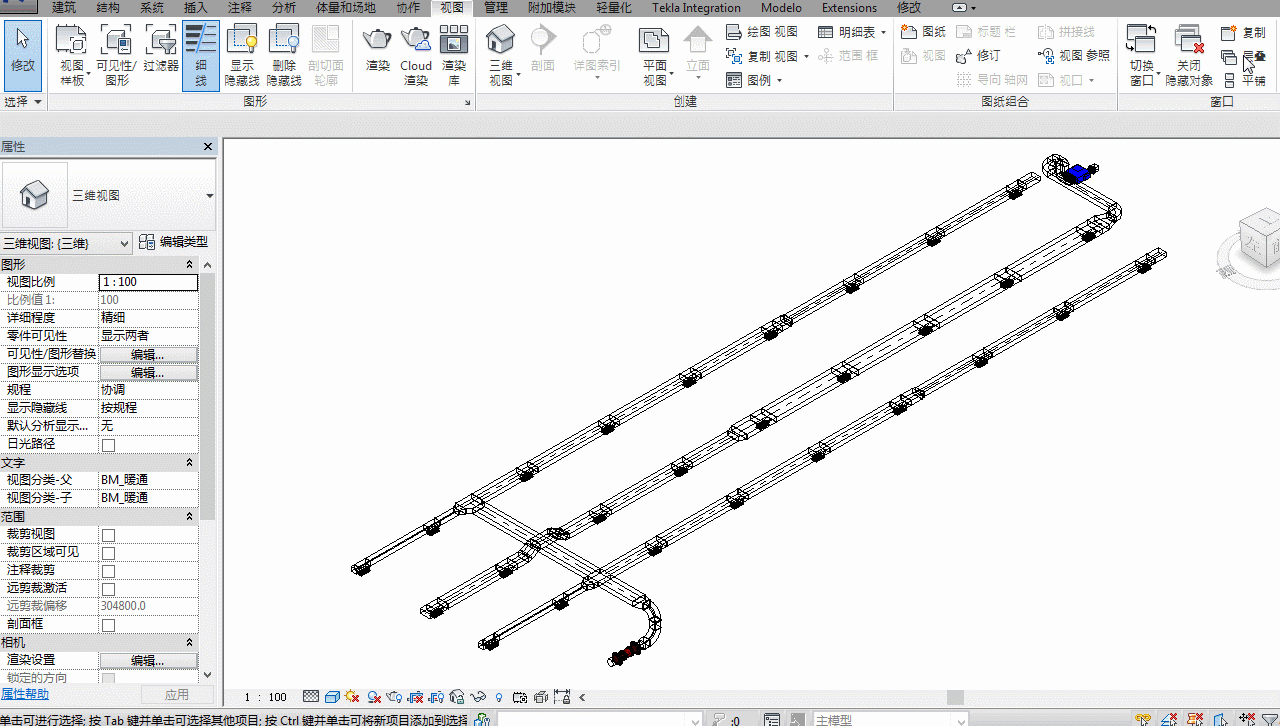Screen dimensions: 1280x726
Task: Open 可见性/图形 visibility graphics tool
Action: [x=117, y=55]
